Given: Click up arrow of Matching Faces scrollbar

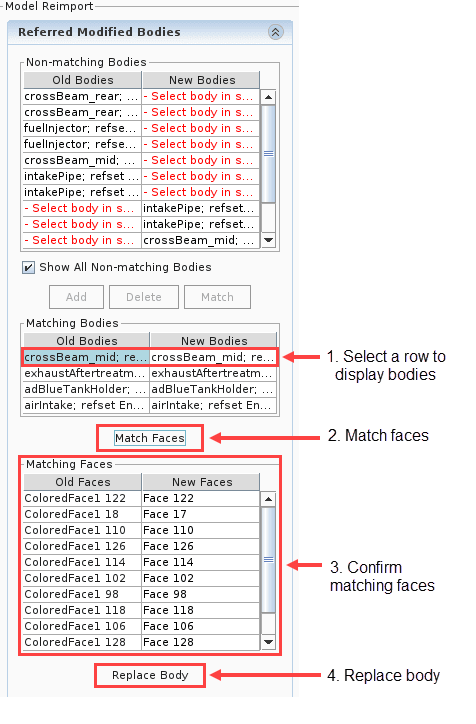Looking at the screenshot, I should tap(268, 499).
